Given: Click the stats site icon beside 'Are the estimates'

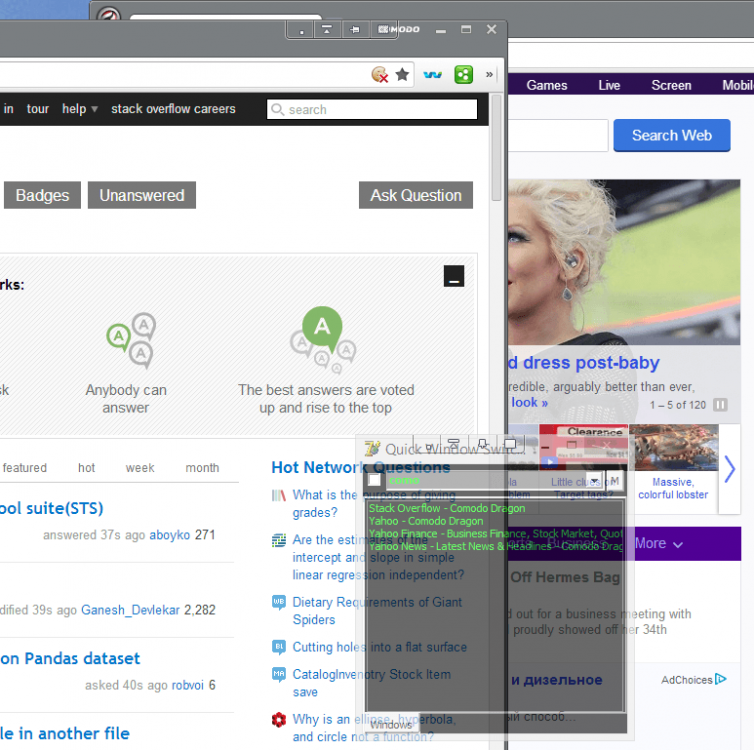Looking at the screenshot, I should pos(278,540).
